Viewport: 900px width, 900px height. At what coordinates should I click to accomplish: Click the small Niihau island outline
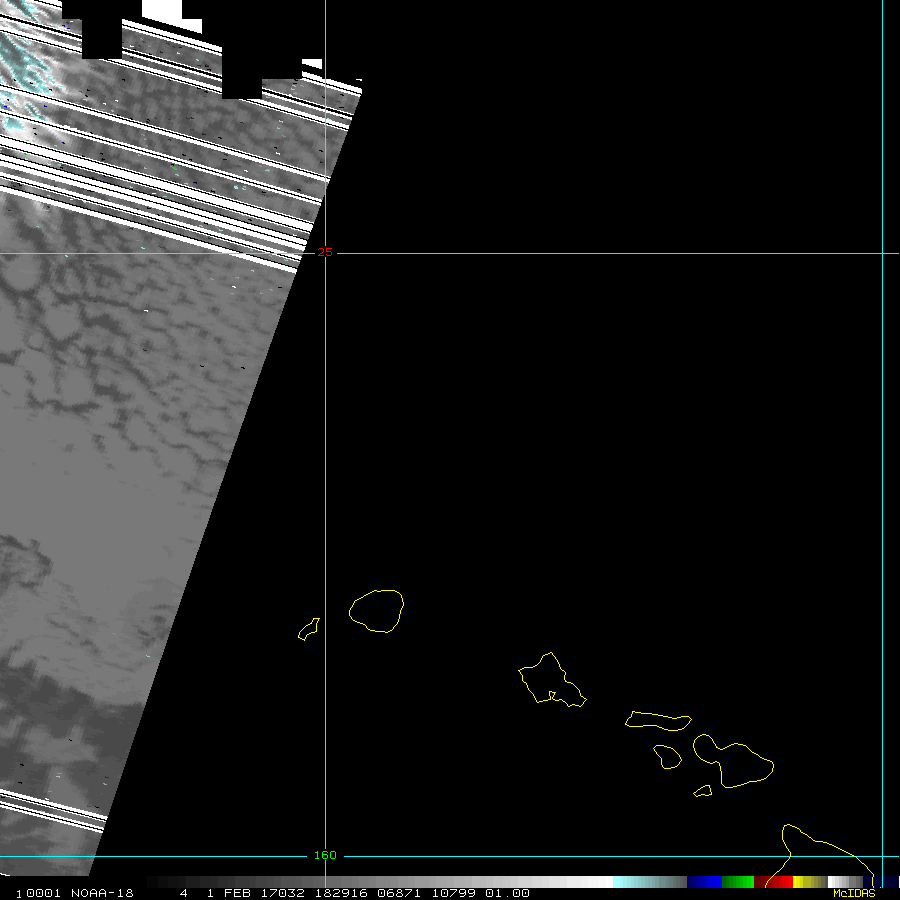(x=309, y=630)
